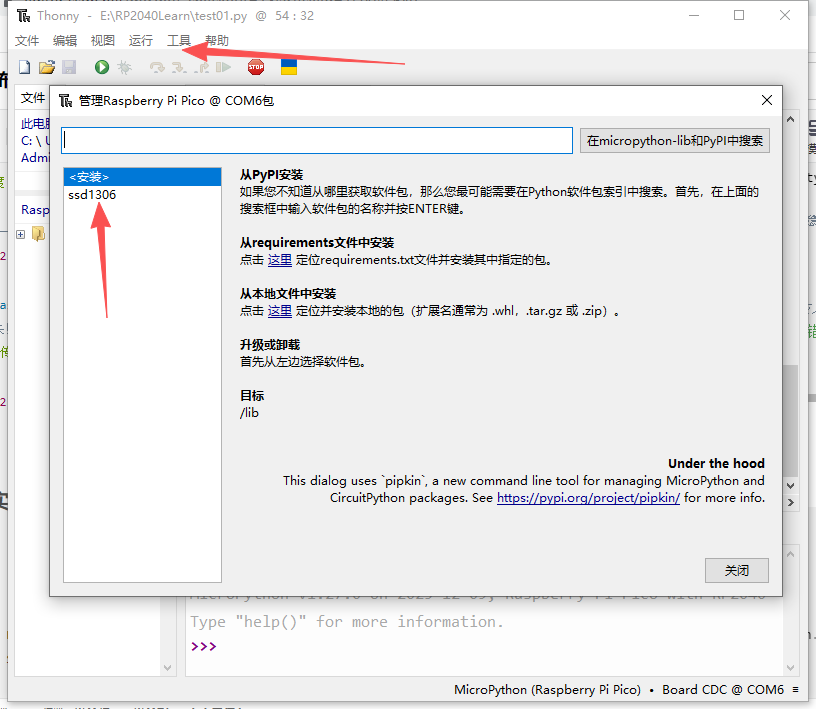Select the 文件 panel tab
The height and width of the screenshot is (709, 816).
click(32, 98)
